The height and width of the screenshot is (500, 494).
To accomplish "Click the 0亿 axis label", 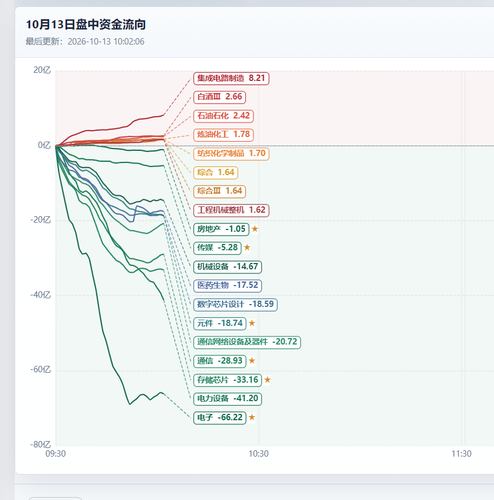I will (x=44, y=145).
